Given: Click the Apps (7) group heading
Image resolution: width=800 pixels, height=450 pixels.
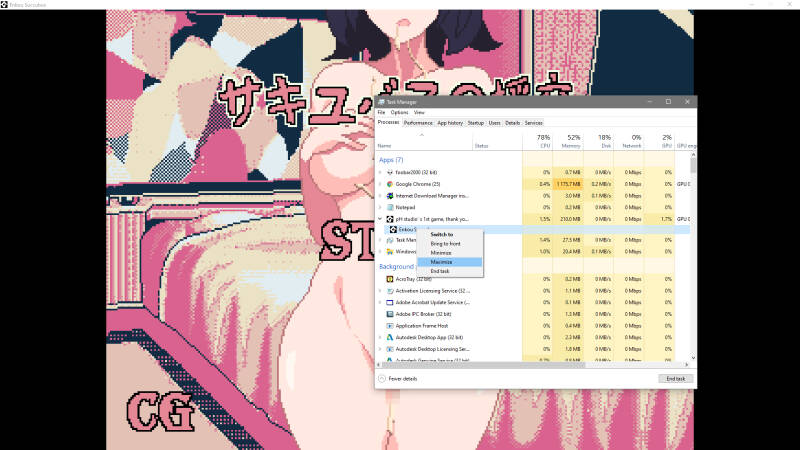Looking at the screenshot, I should tap(391, 160).
